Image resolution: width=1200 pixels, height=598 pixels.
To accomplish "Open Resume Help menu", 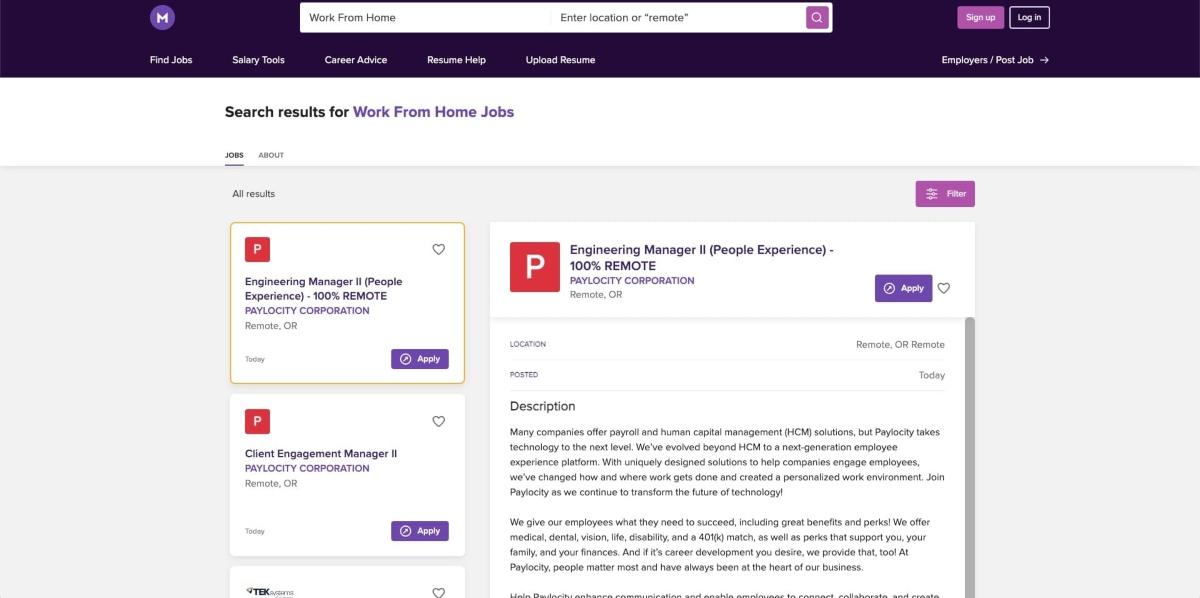I will 456,60.
